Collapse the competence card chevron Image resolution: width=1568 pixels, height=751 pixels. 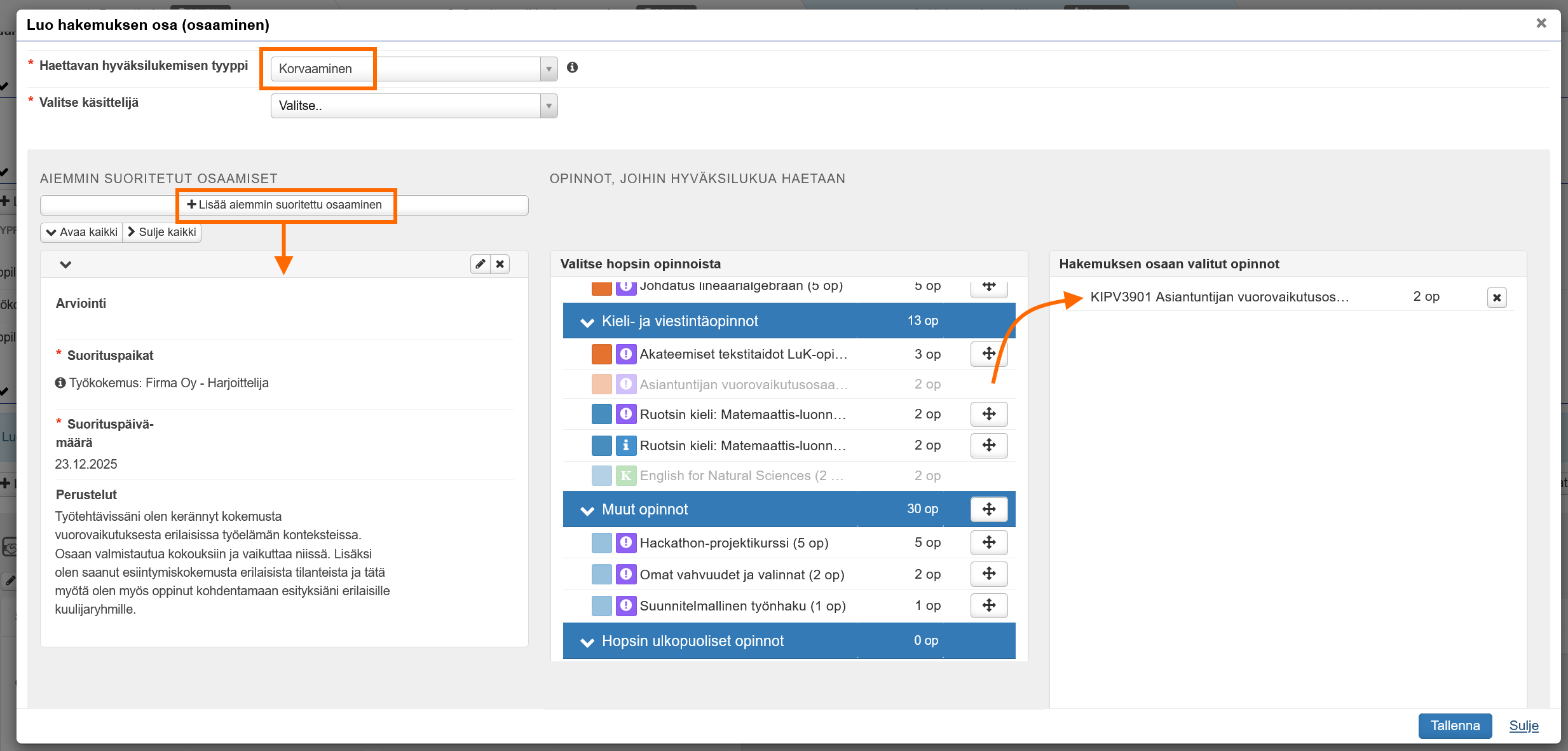tap(65, 265)
